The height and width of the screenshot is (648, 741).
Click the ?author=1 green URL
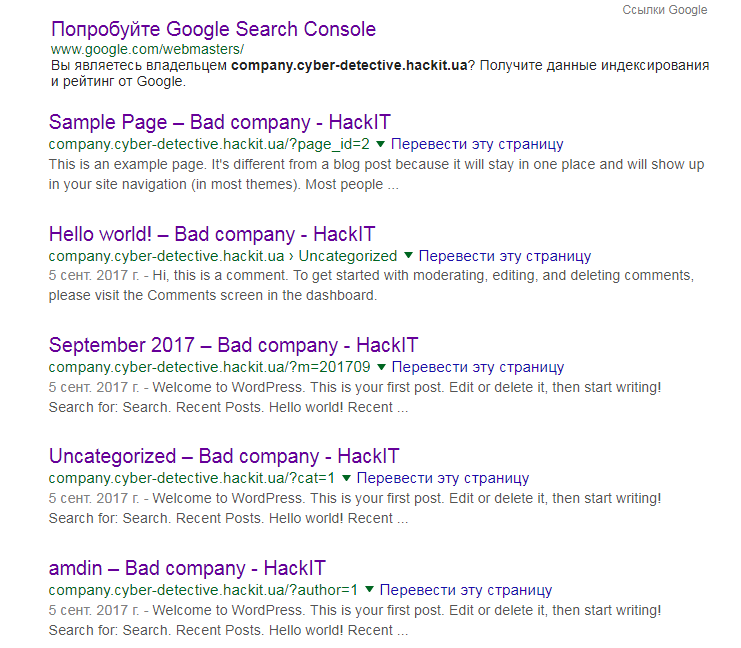[x=203, y=590]
